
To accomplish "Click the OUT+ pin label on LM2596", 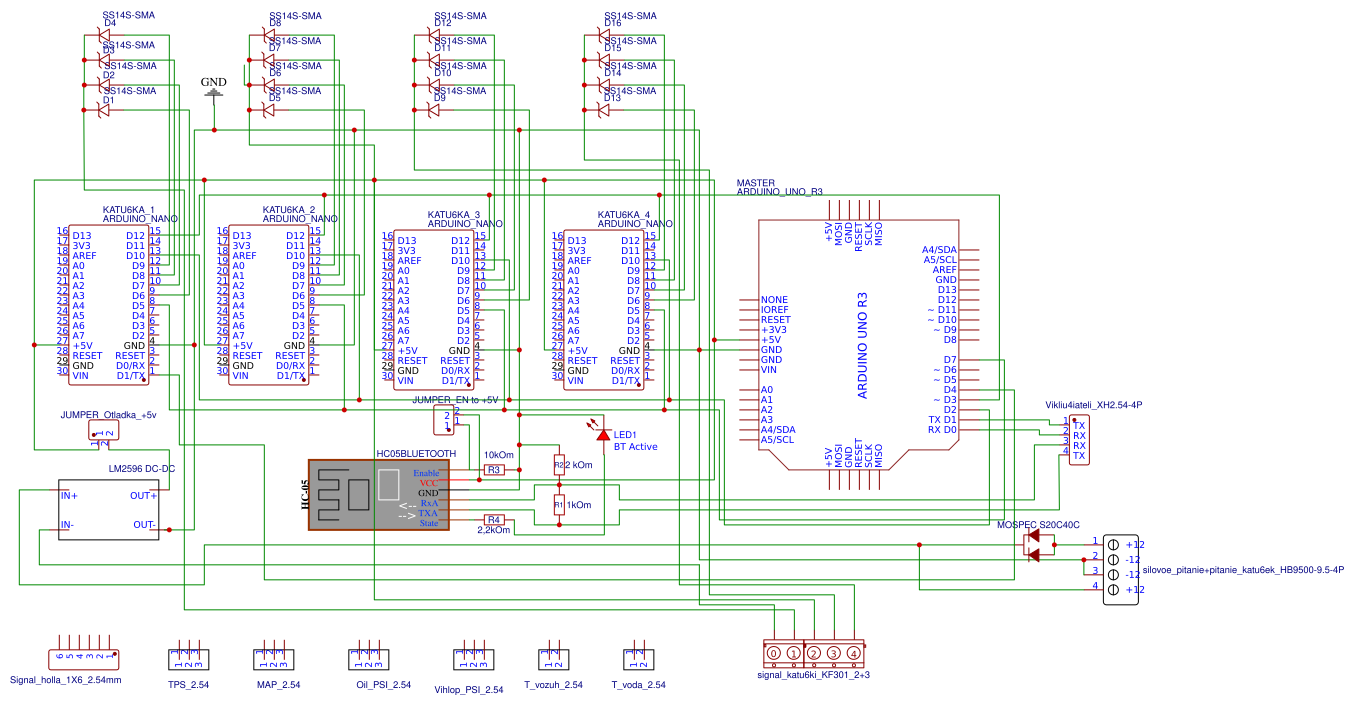I will click(146, 495).
